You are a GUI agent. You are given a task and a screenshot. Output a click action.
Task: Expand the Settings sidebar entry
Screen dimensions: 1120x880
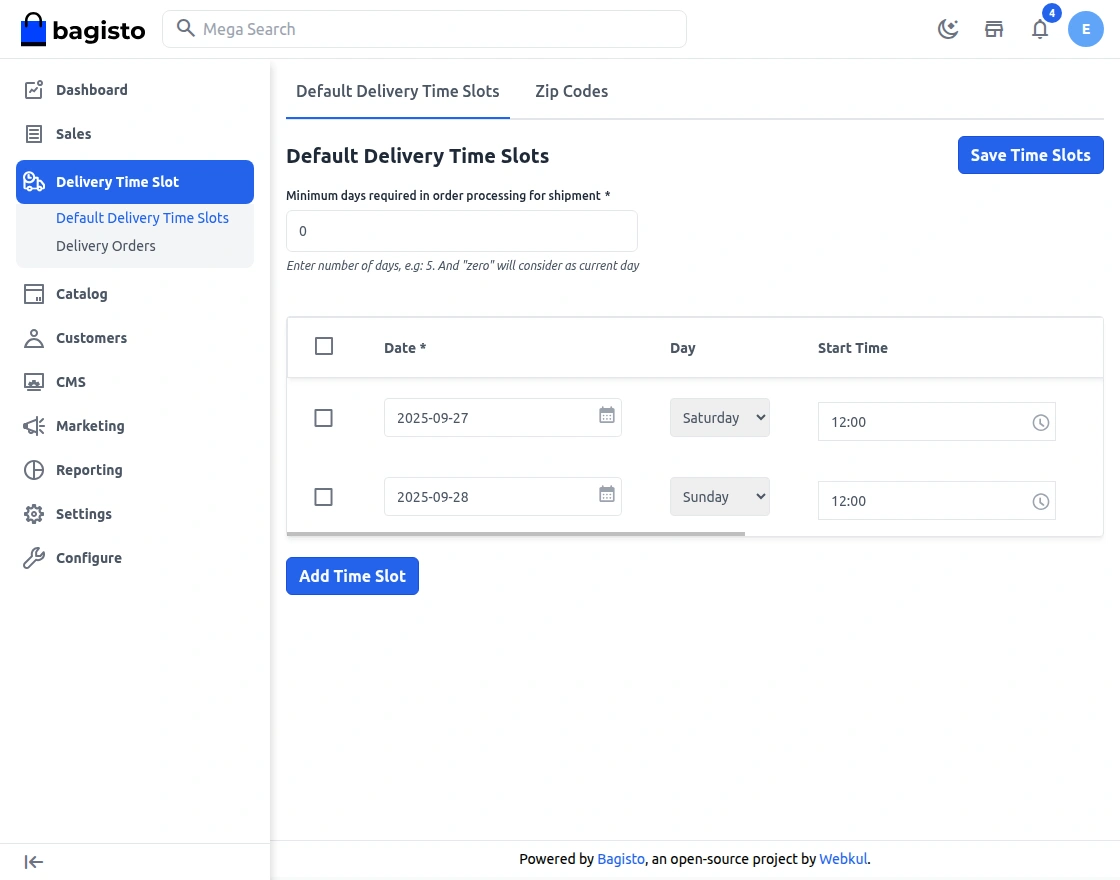click(84, 514)
